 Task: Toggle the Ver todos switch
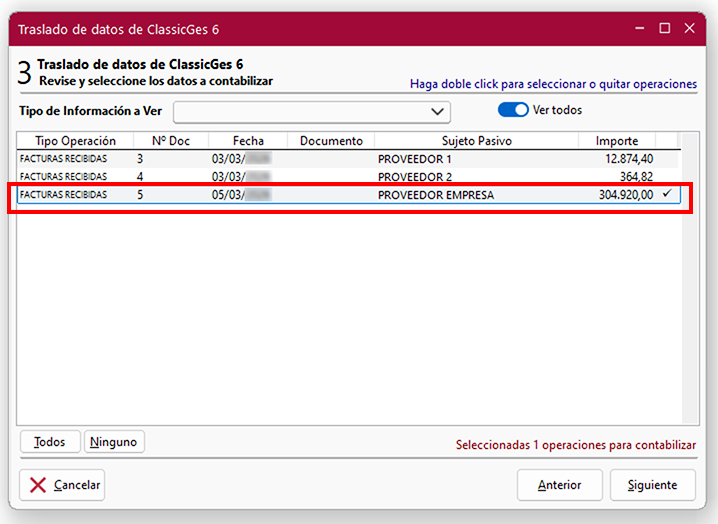[512, 110]
